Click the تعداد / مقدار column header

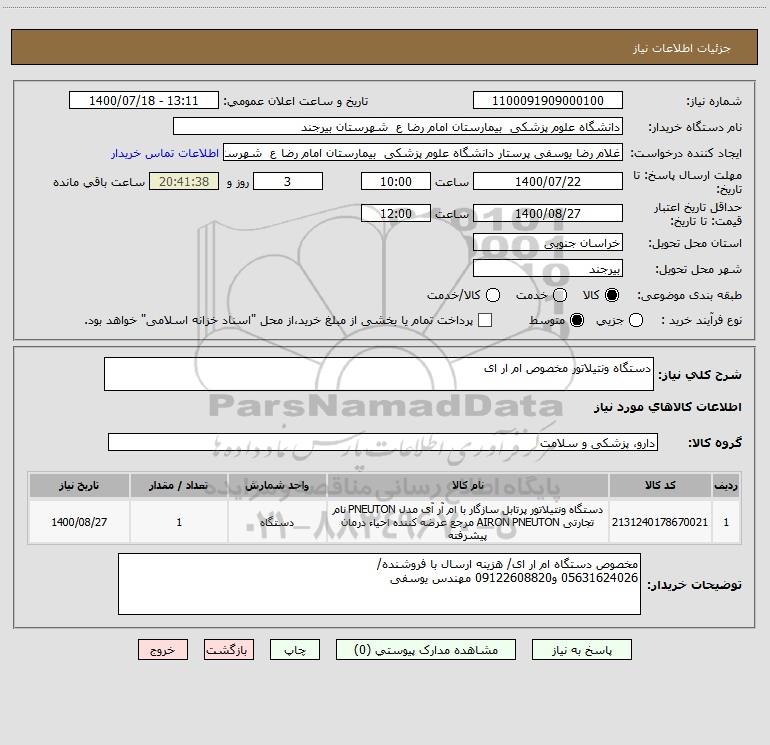(x=179, y=486)
